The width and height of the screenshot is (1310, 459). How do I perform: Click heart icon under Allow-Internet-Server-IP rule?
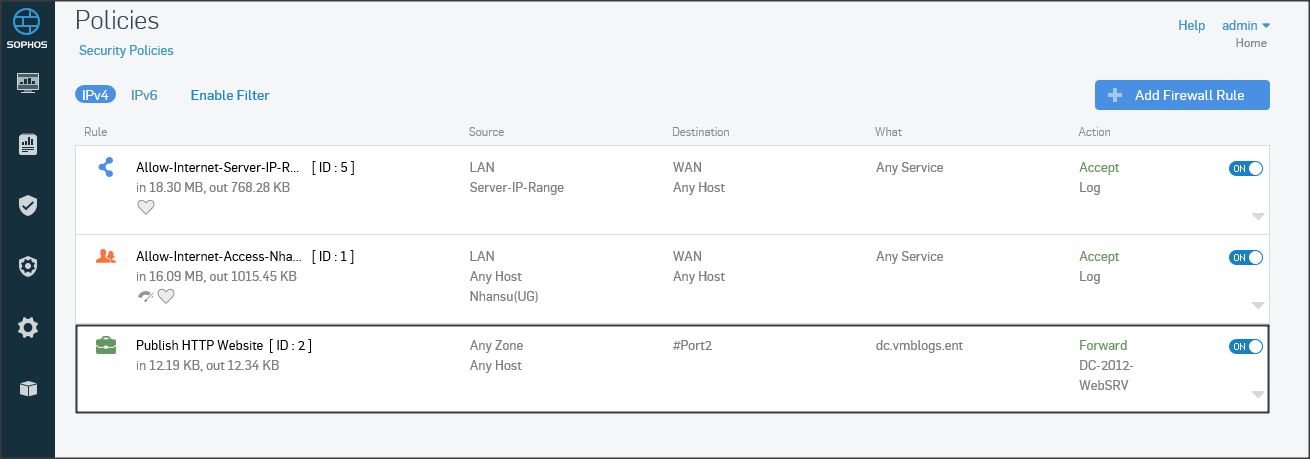tap(146, 207)
